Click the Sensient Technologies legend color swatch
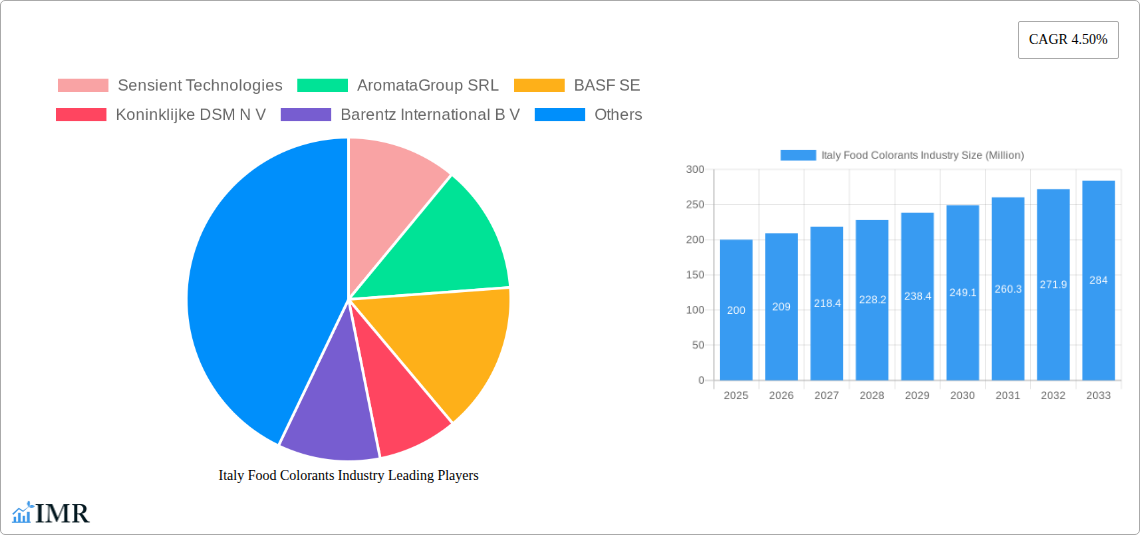 point(83,85)
